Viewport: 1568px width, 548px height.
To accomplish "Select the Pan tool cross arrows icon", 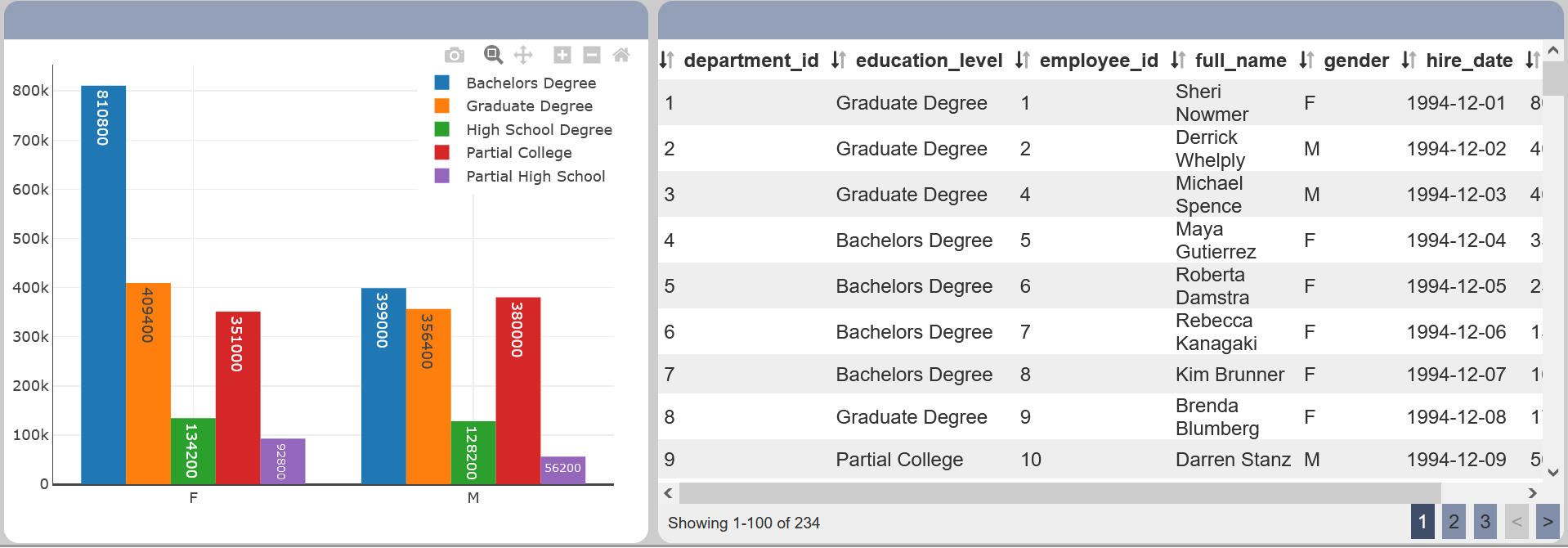I will click(x=523, y=55).
